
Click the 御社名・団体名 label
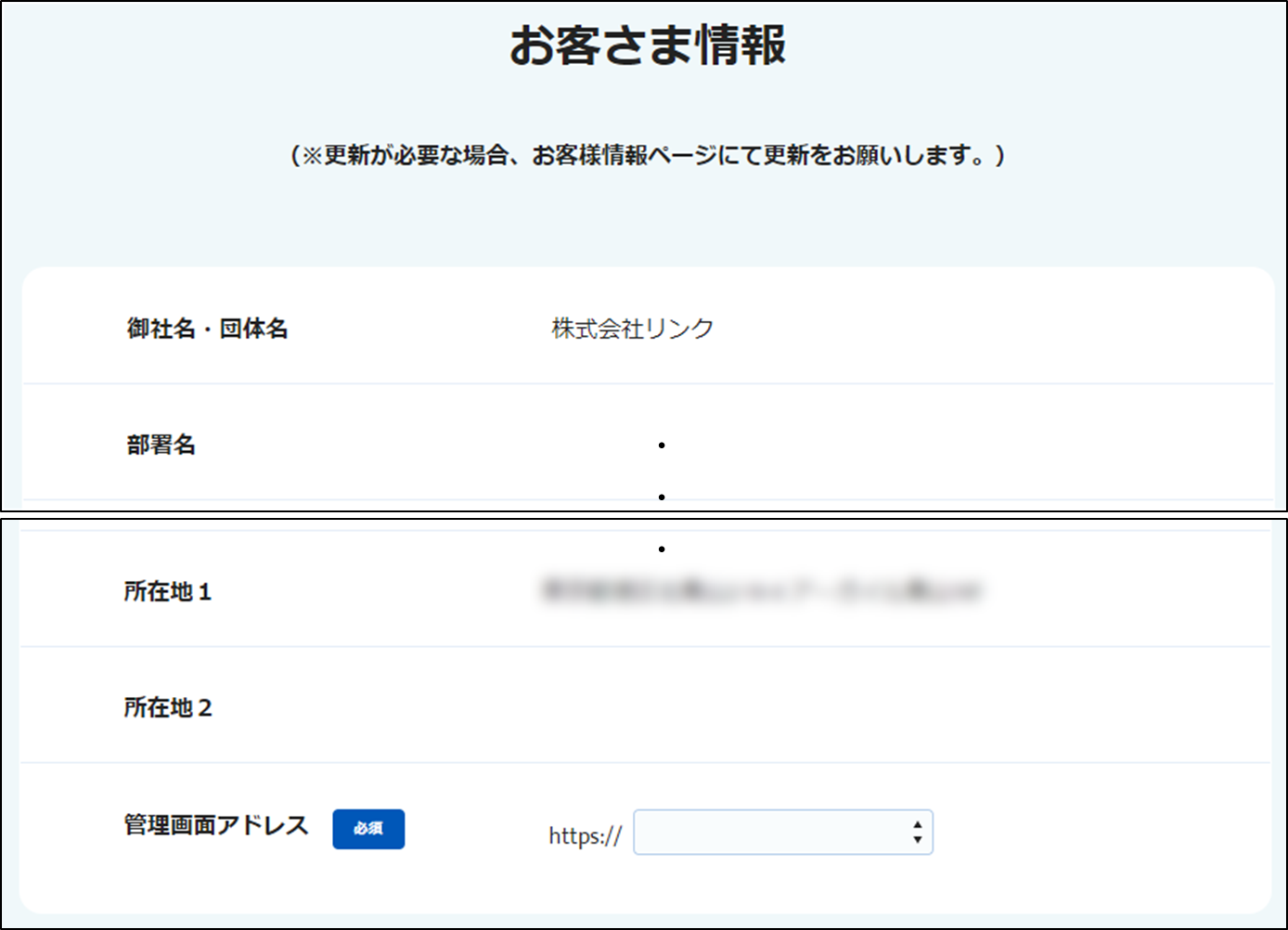pos(208,329)
